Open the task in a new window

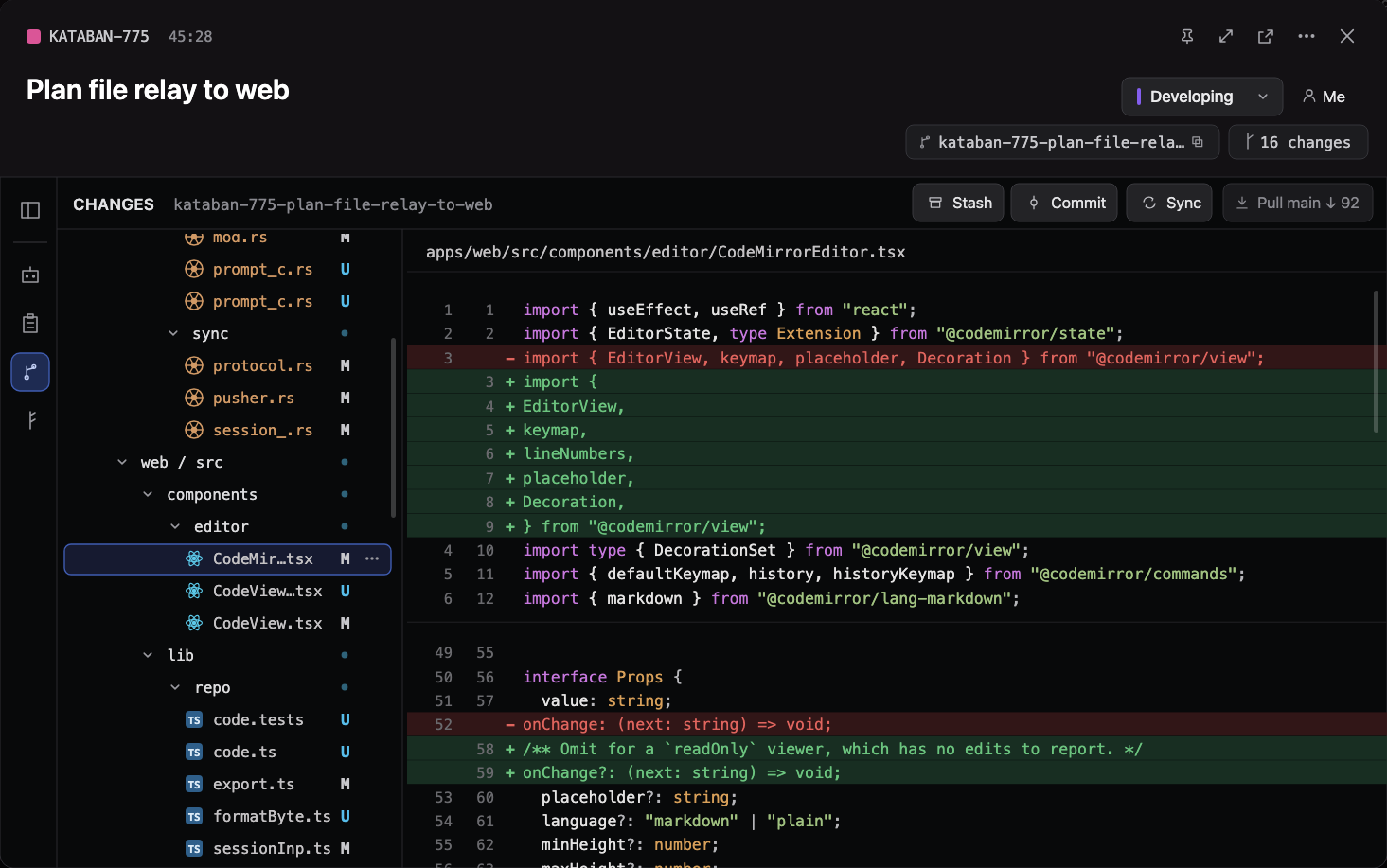tap(1266, 36)
